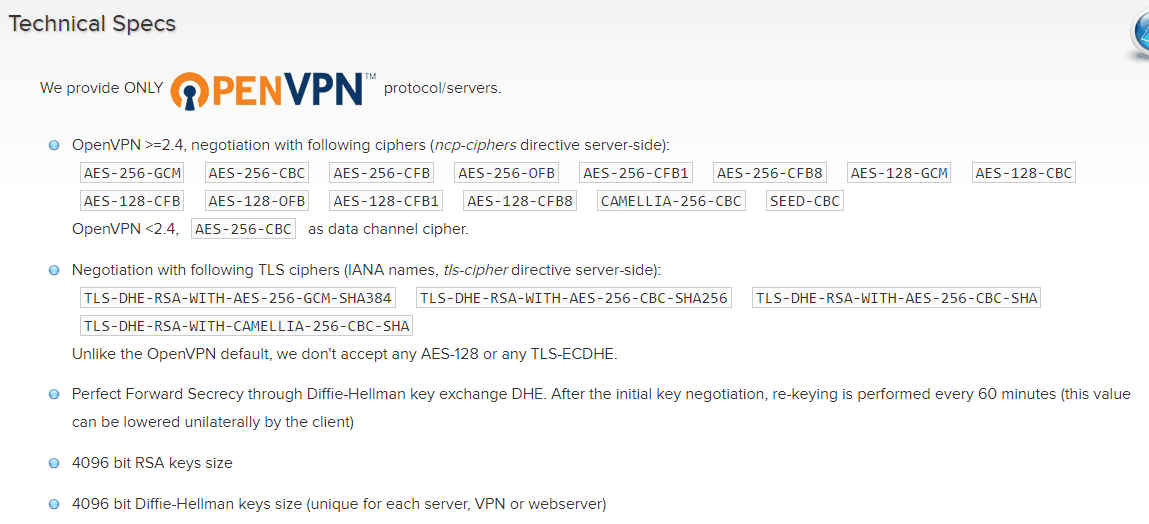The height and width of the screenshot is (524, 1149).
Task: Click the CAMELLIA-256-CBC cipher tag
Action: [x=671, y=201]
